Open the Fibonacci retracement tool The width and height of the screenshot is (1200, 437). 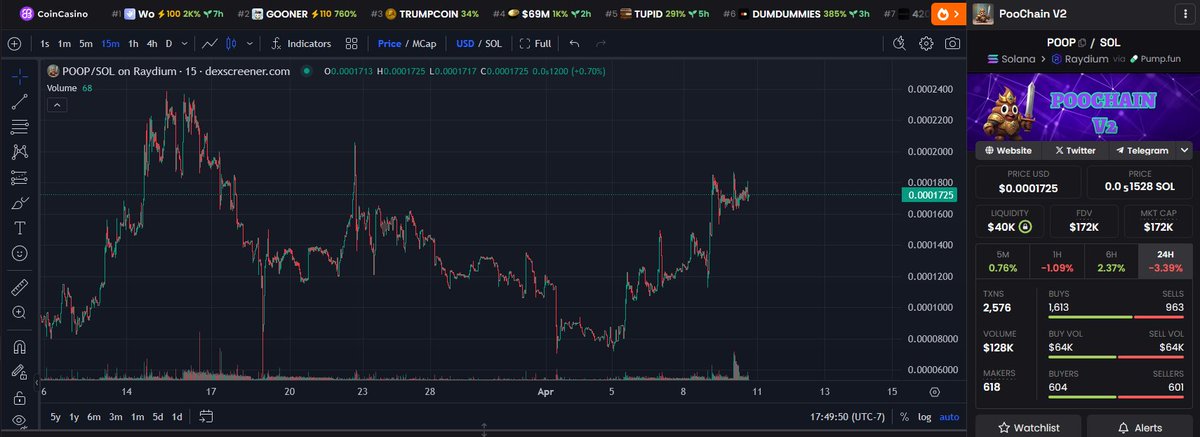click(x=19, y=127)
